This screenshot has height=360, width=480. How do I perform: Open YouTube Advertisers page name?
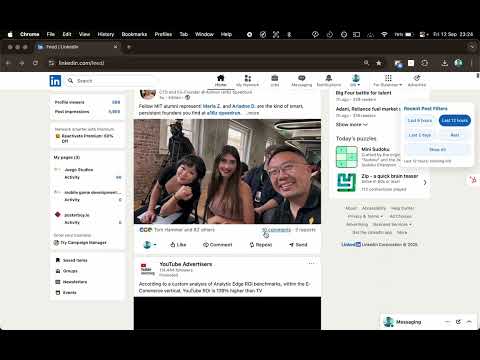(186, 264)
